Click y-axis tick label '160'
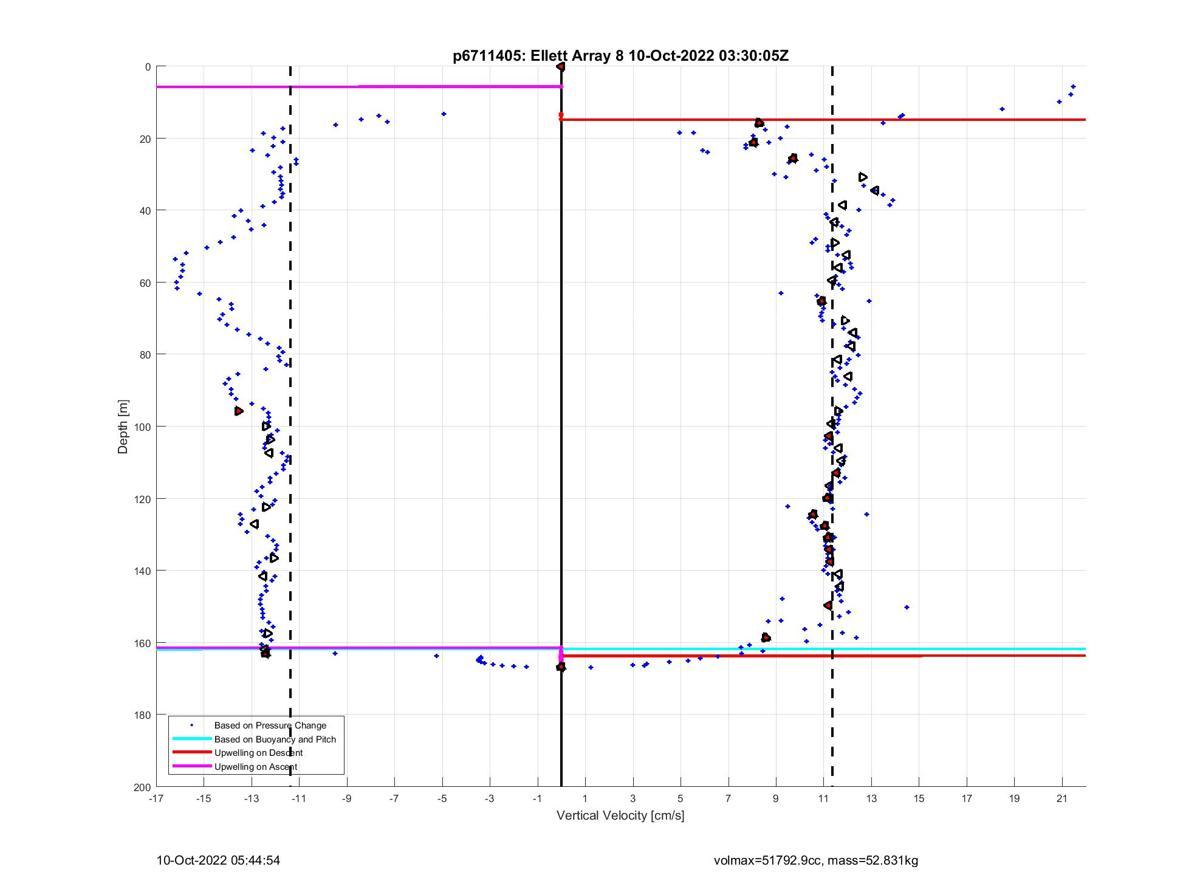Screen dimensions: 1200x885 [x=141, y=643]
